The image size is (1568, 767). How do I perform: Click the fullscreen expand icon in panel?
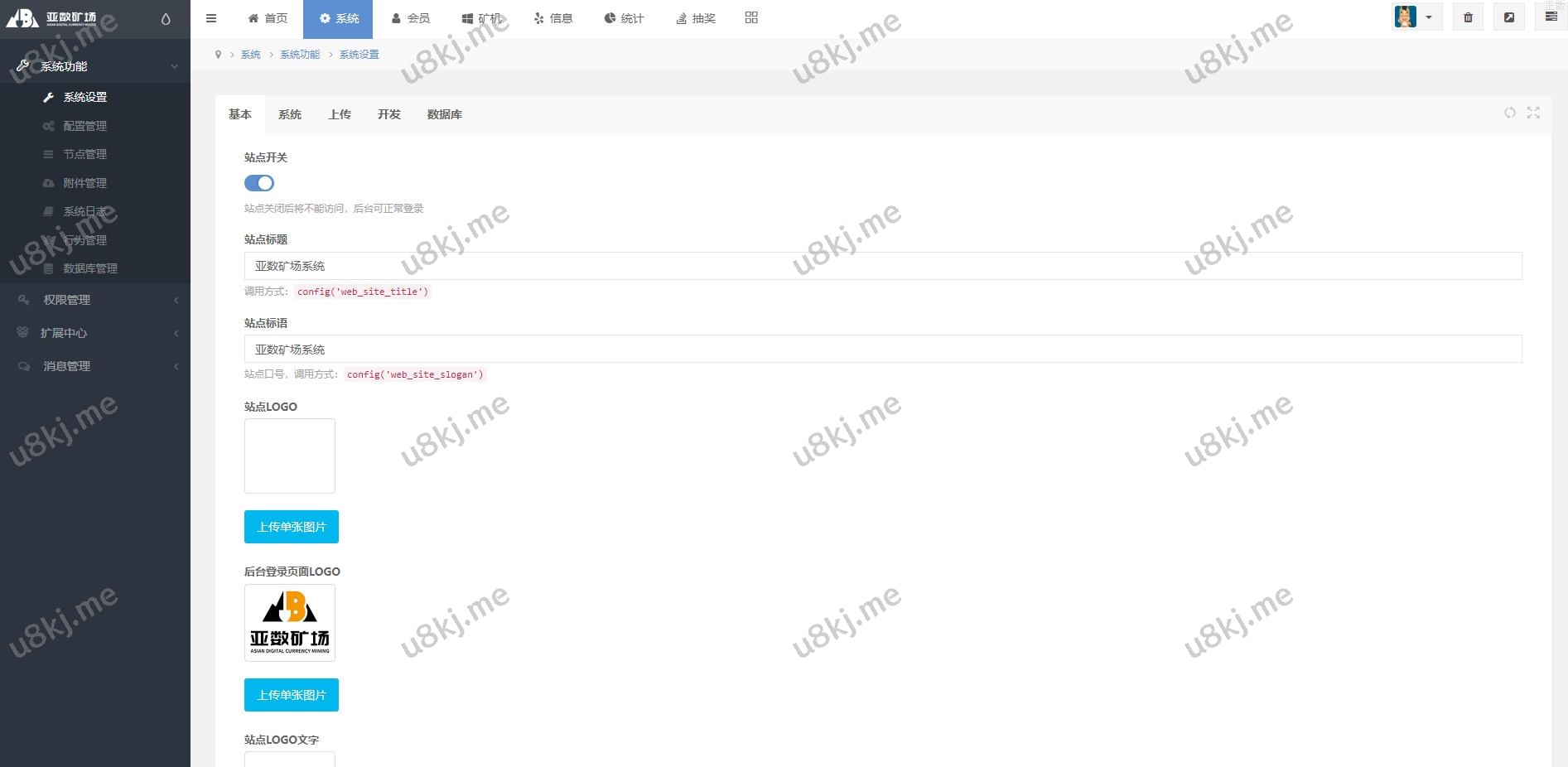(x=1533, y=113)
